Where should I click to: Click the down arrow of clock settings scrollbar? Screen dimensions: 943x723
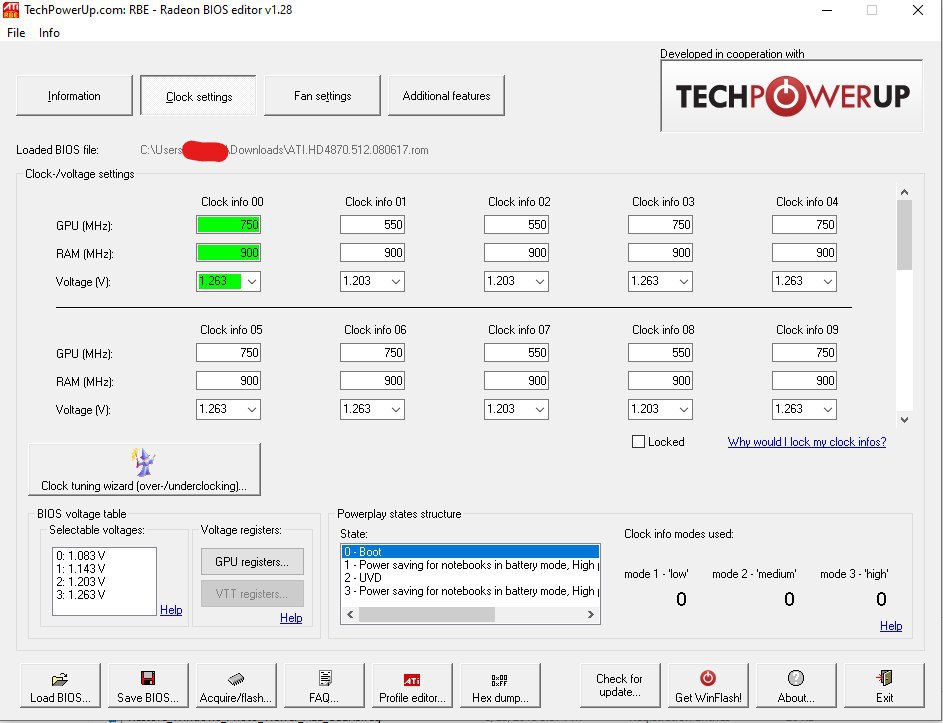904,420
